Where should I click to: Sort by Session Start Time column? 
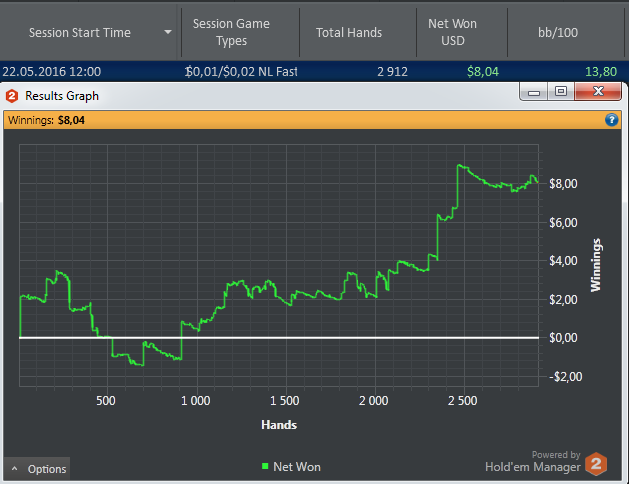[80, 32]
